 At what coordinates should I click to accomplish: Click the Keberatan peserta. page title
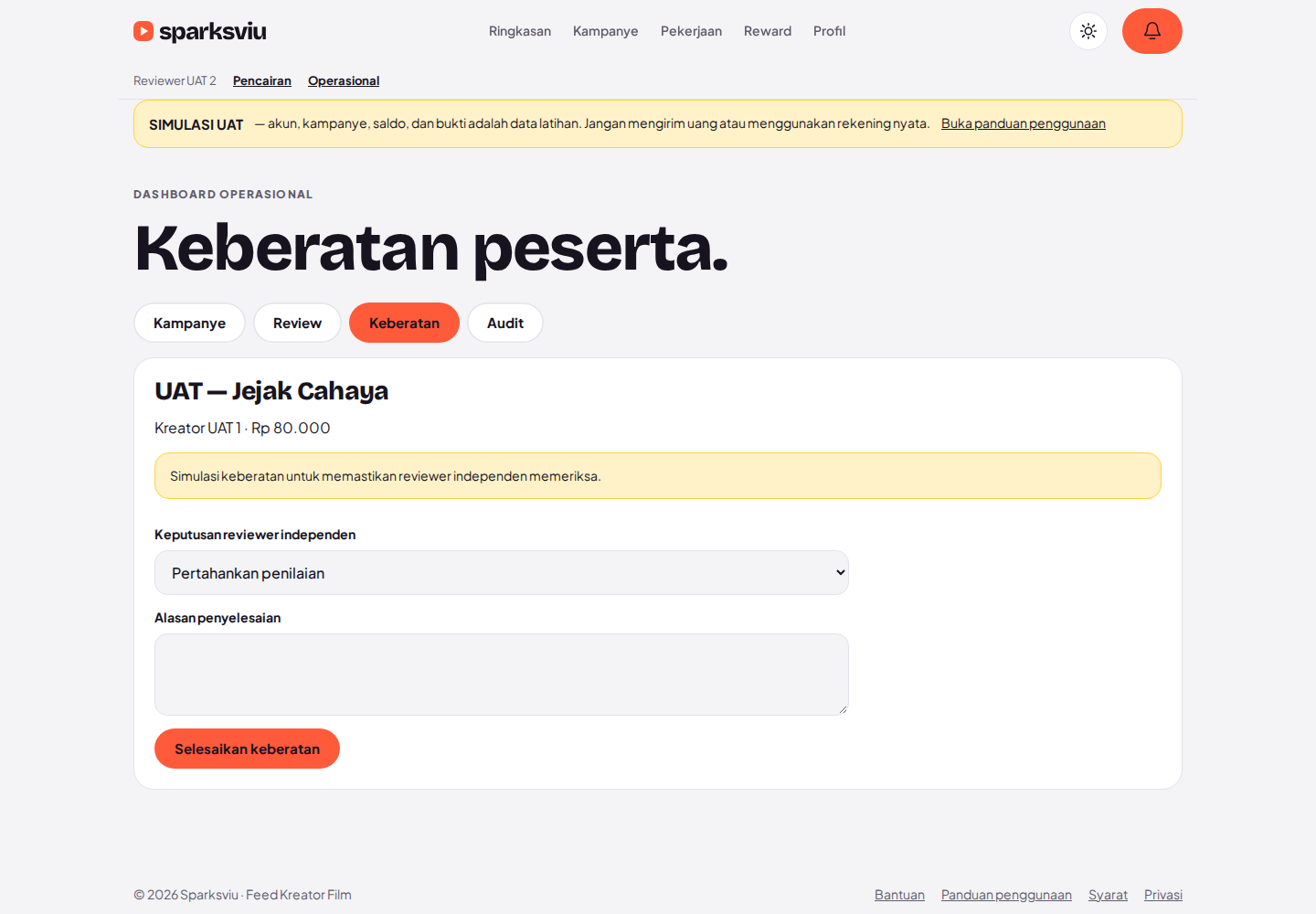[x=431, y=248]
